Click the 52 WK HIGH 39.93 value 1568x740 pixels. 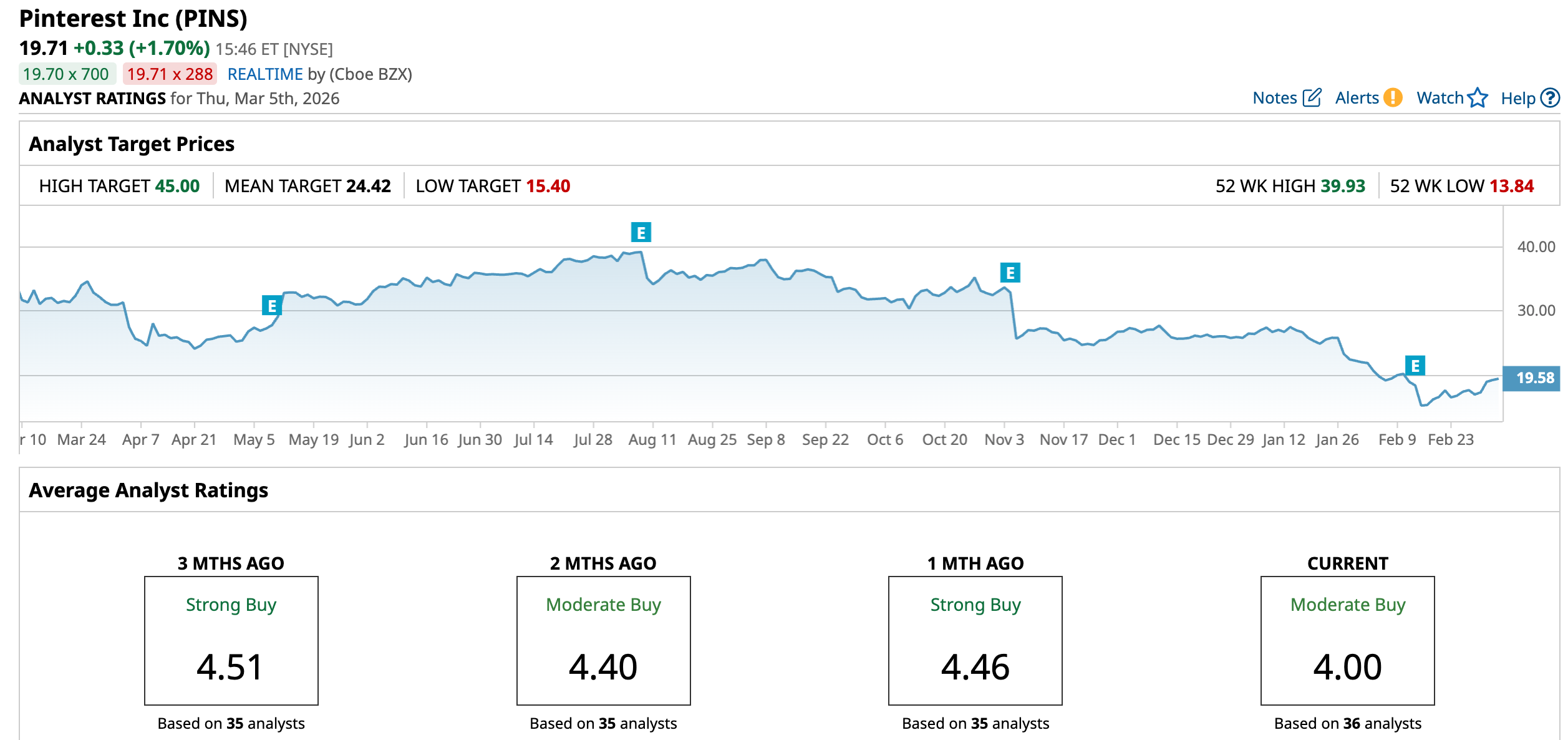click(x=1342, y=186)
